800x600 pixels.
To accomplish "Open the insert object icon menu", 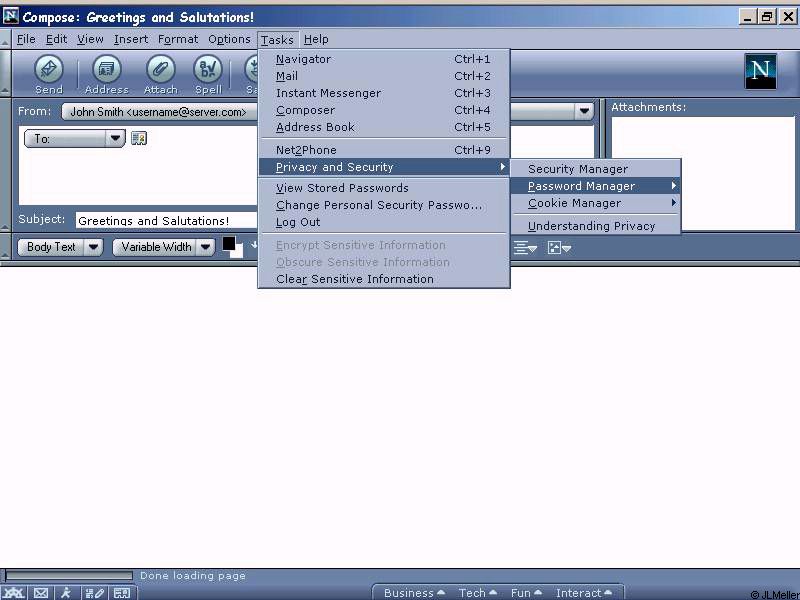I will point(559,248).
